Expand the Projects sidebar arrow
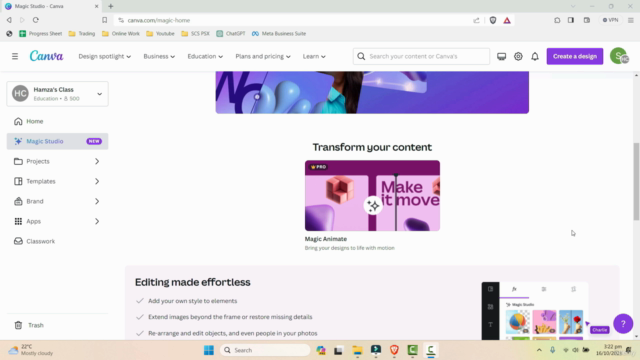 [97, 161]
